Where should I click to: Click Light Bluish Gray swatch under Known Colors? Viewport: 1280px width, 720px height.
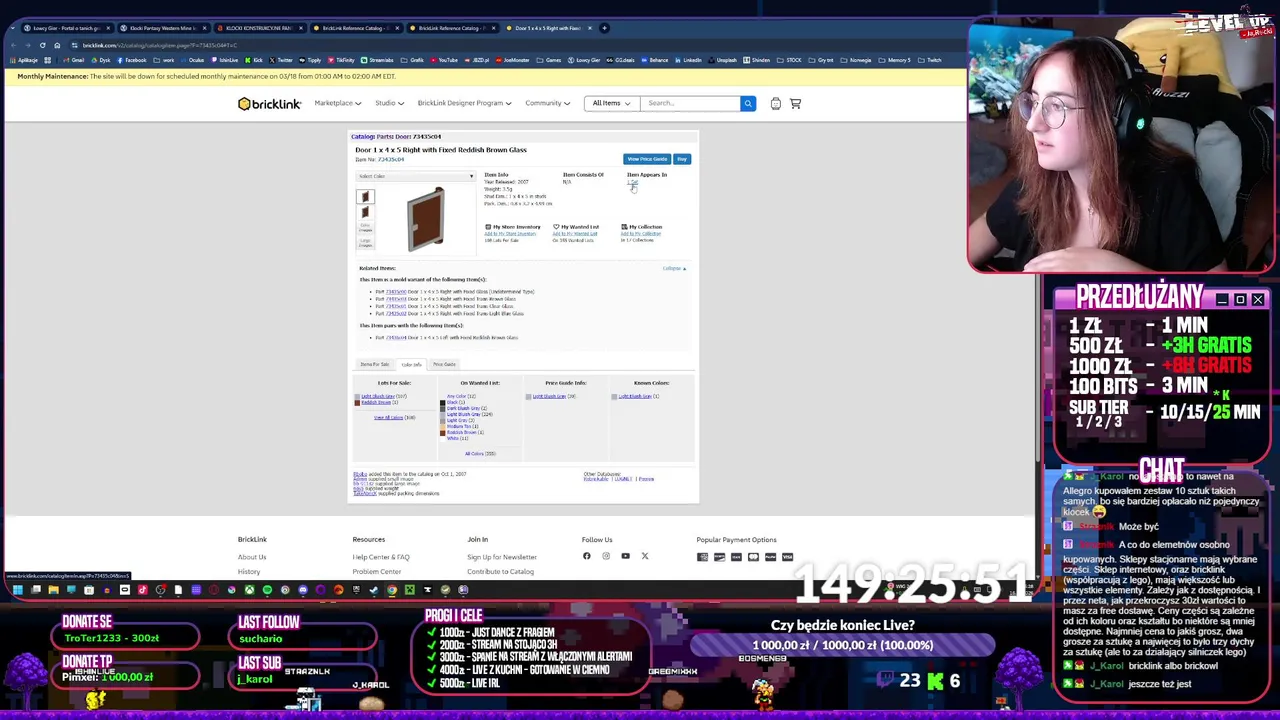614,396
